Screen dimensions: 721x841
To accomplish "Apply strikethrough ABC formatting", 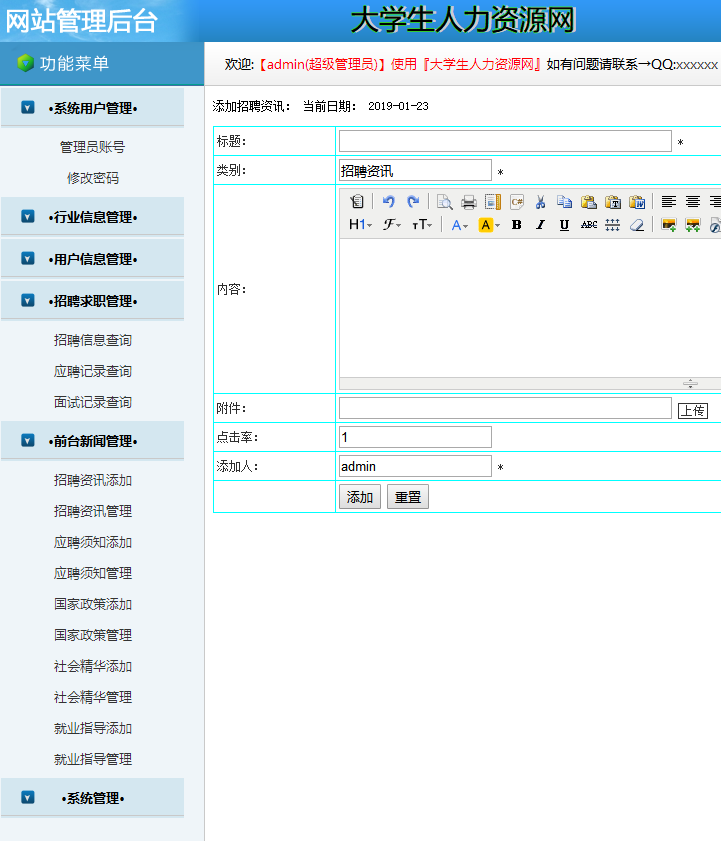I will click(588, 225).
